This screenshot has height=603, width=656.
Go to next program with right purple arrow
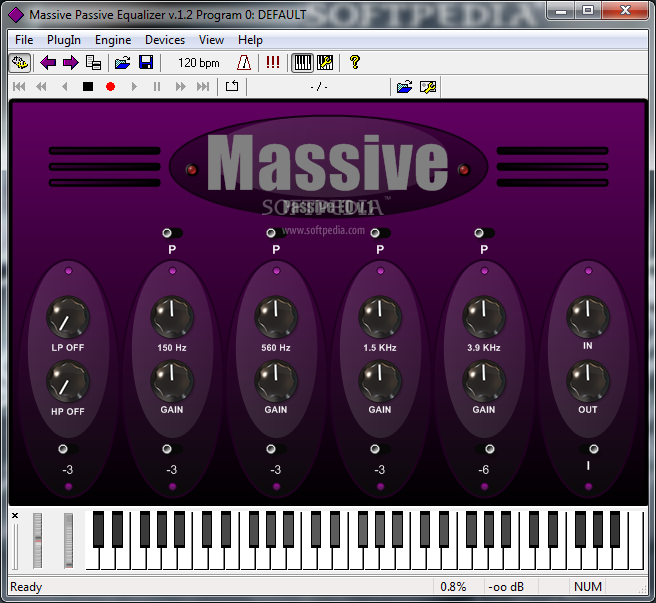pyautogui.click(x=70, y=63)
